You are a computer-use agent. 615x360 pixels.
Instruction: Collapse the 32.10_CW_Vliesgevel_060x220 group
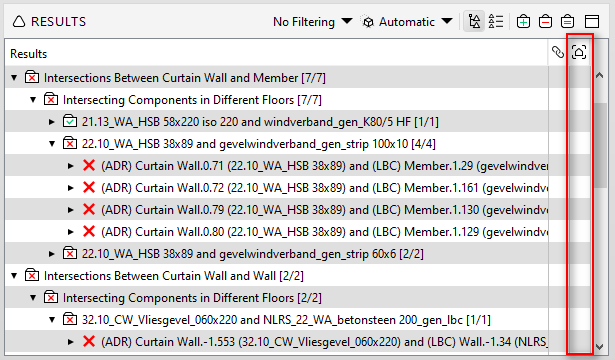(52, 320)
